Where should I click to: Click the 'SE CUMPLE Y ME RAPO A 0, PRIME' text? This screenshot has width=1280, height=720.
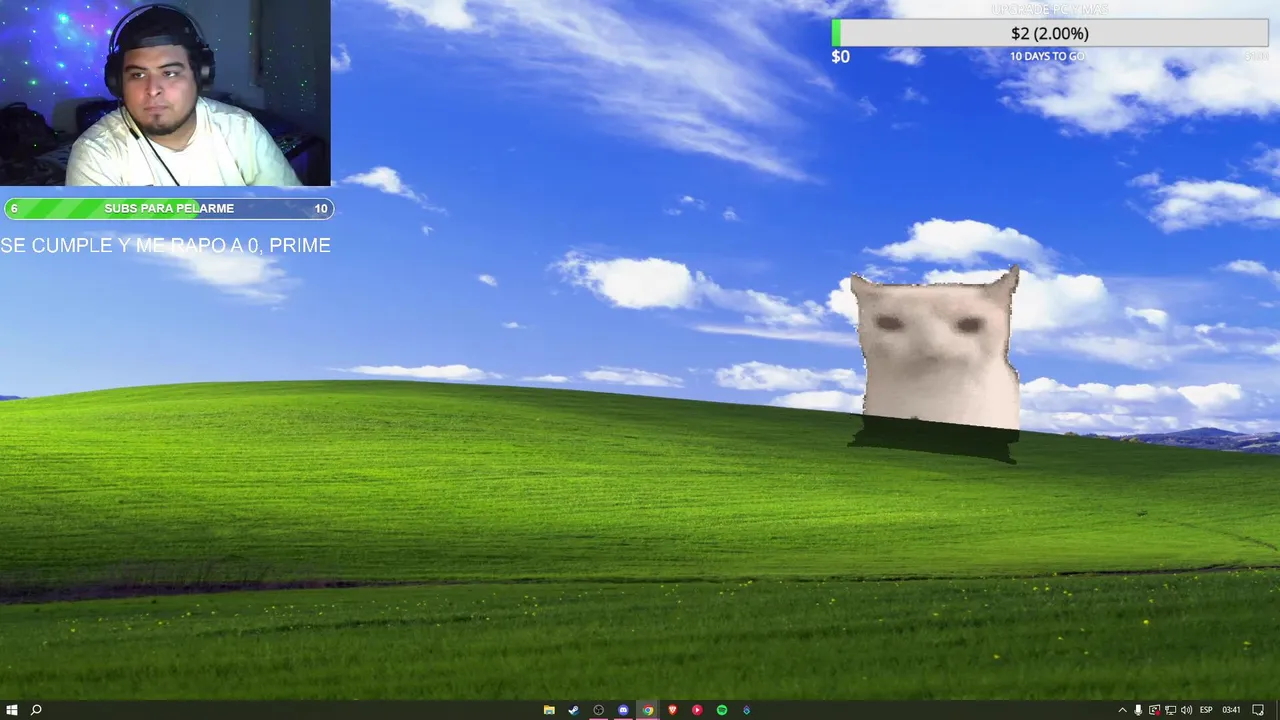tap(165, 245)
